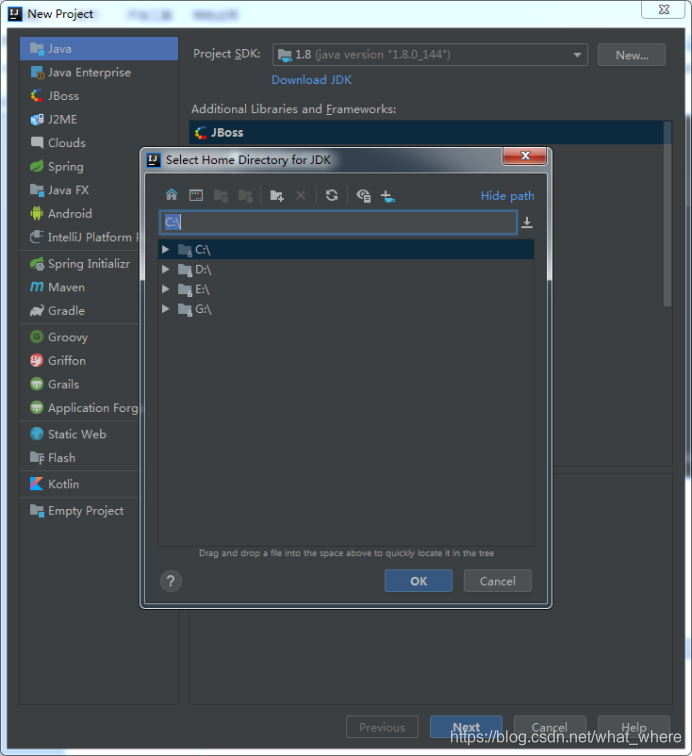Select J2ME project type
Screen dimensions: 692x756
pos(99,119)
